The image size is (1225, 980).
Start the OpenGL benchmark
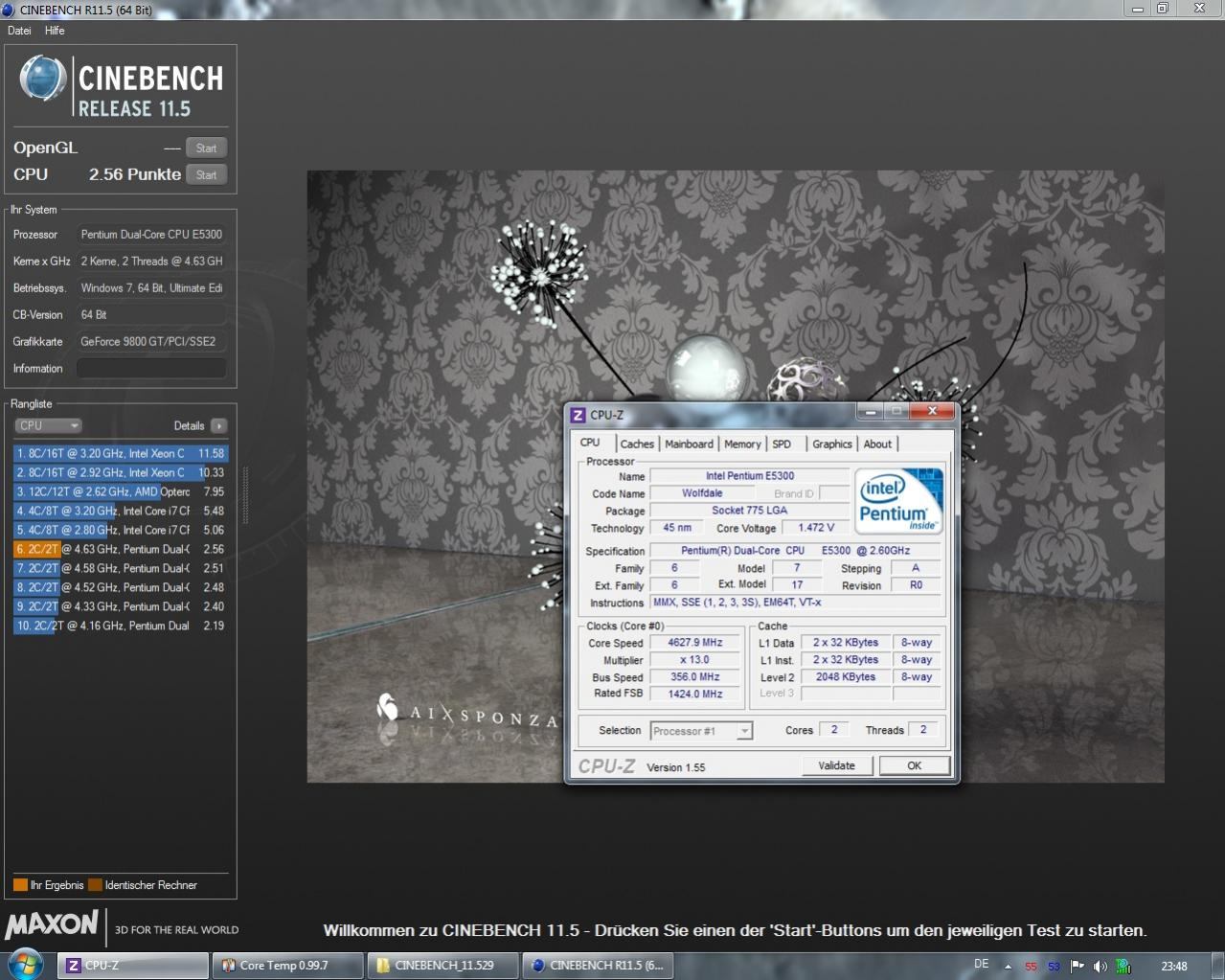coord(206,148)
